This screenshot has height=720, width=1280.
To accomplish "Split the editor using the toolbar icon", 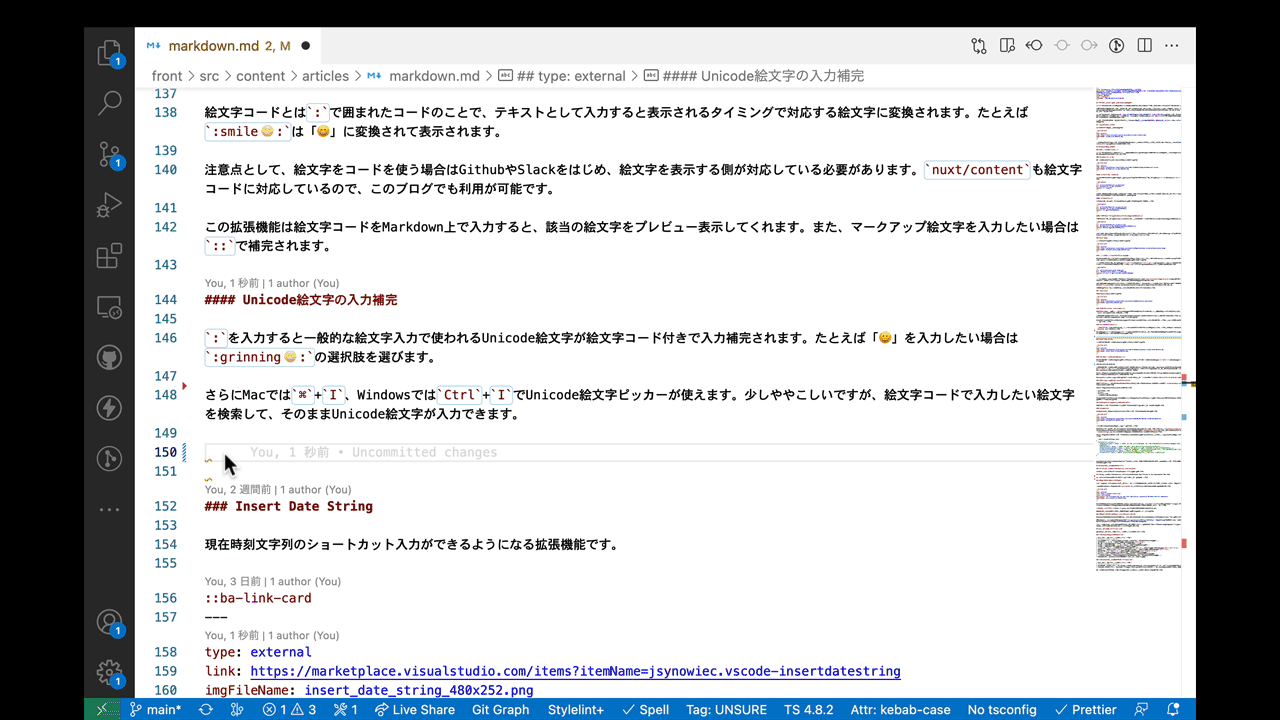I will click(x=1143, y=45).
